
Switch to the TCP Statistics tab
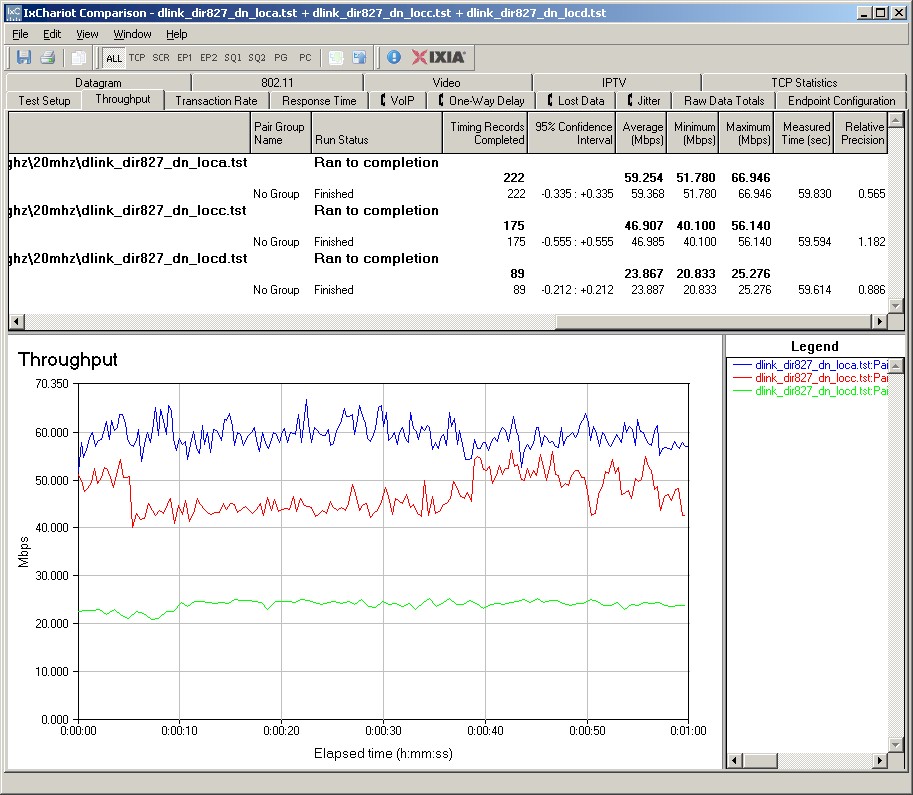tap(804, 83)
